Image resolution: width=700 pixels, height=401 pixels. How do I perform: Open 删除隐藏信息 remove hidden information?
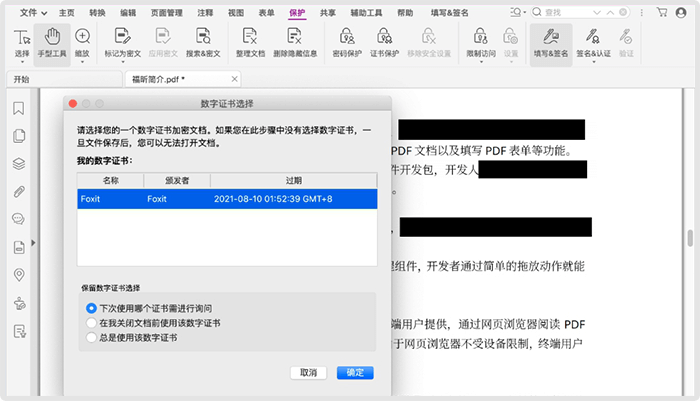(295, 43)
